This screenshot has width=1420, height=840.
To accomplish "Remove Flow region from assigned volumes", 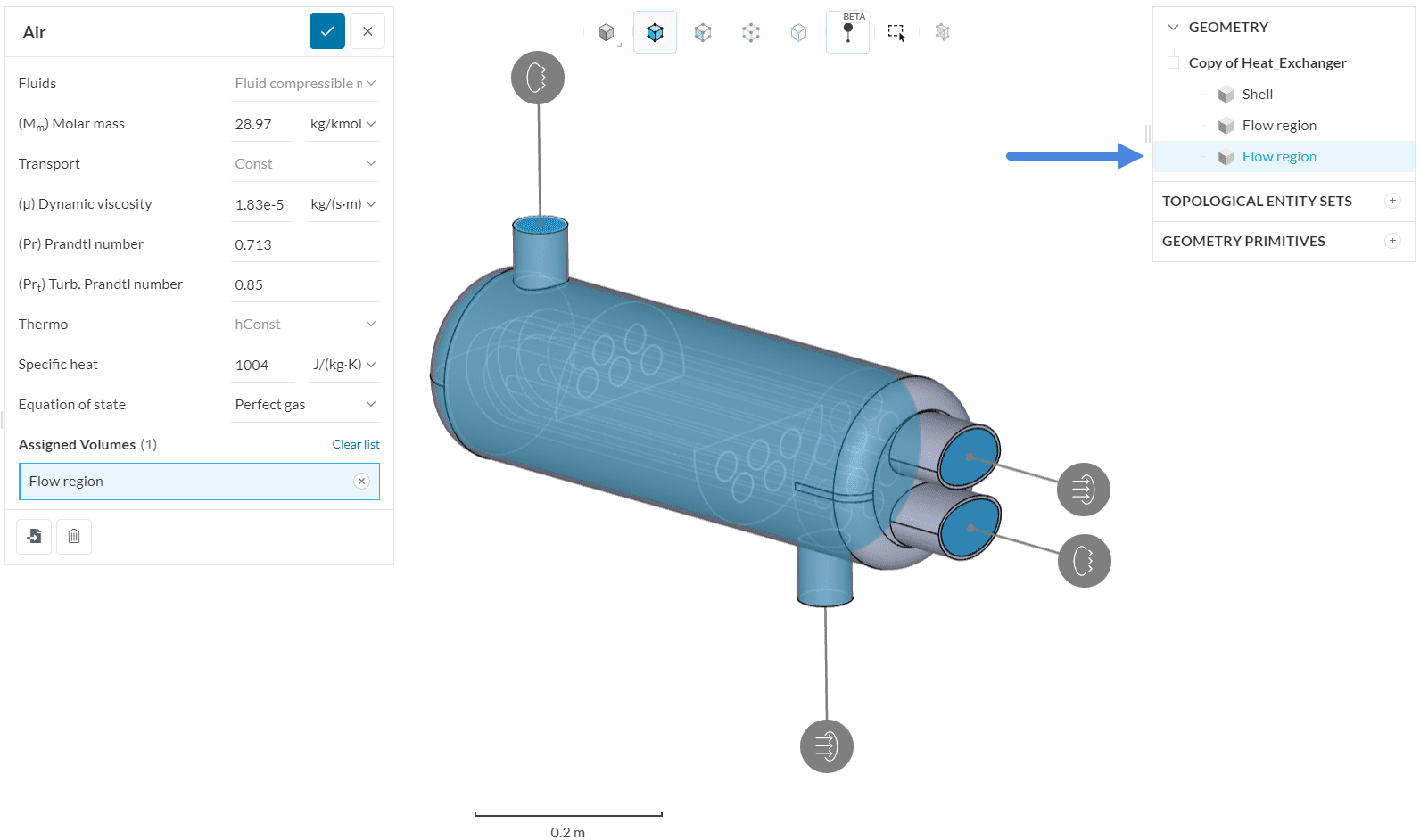I will point(361,482).
